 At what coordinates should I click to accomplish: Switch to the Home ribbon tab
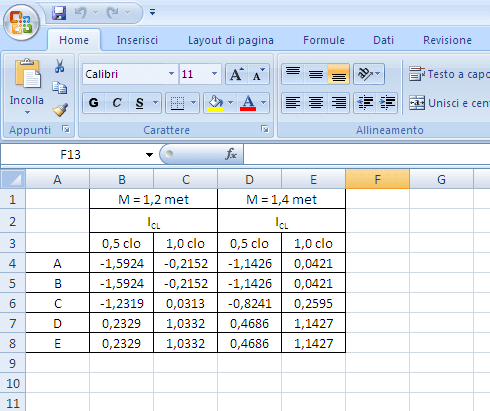click(74, 40)
